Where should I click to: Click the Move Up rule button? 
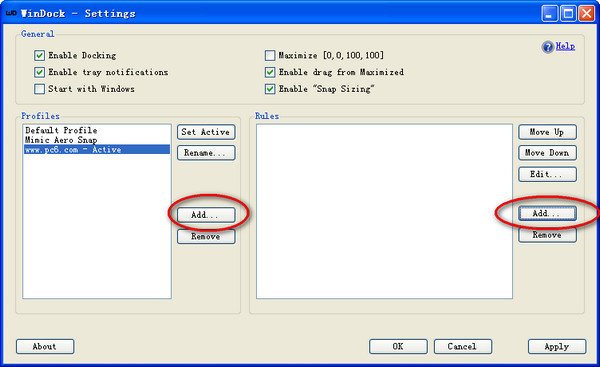(x=547, y=132)
